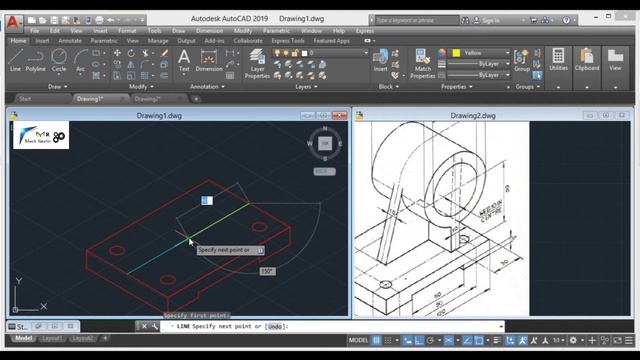Open the Format menu
The height and width of the screenshot is (360, 640).
(127, 31)
